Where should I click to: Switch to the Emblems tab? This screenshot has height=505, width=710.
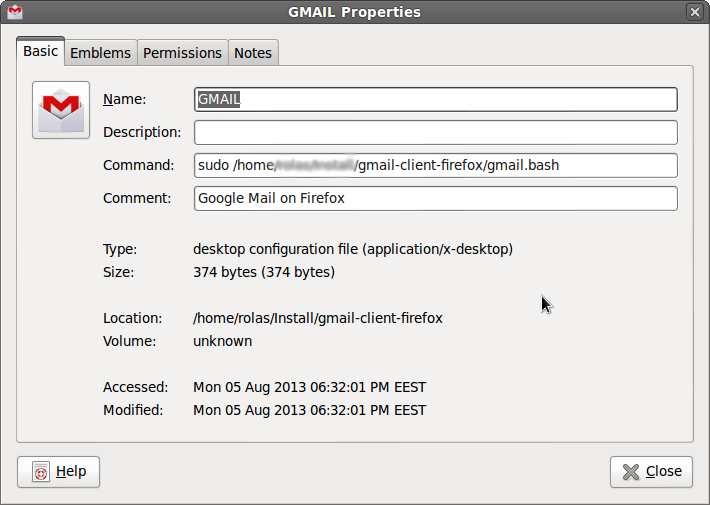[101, 53]
